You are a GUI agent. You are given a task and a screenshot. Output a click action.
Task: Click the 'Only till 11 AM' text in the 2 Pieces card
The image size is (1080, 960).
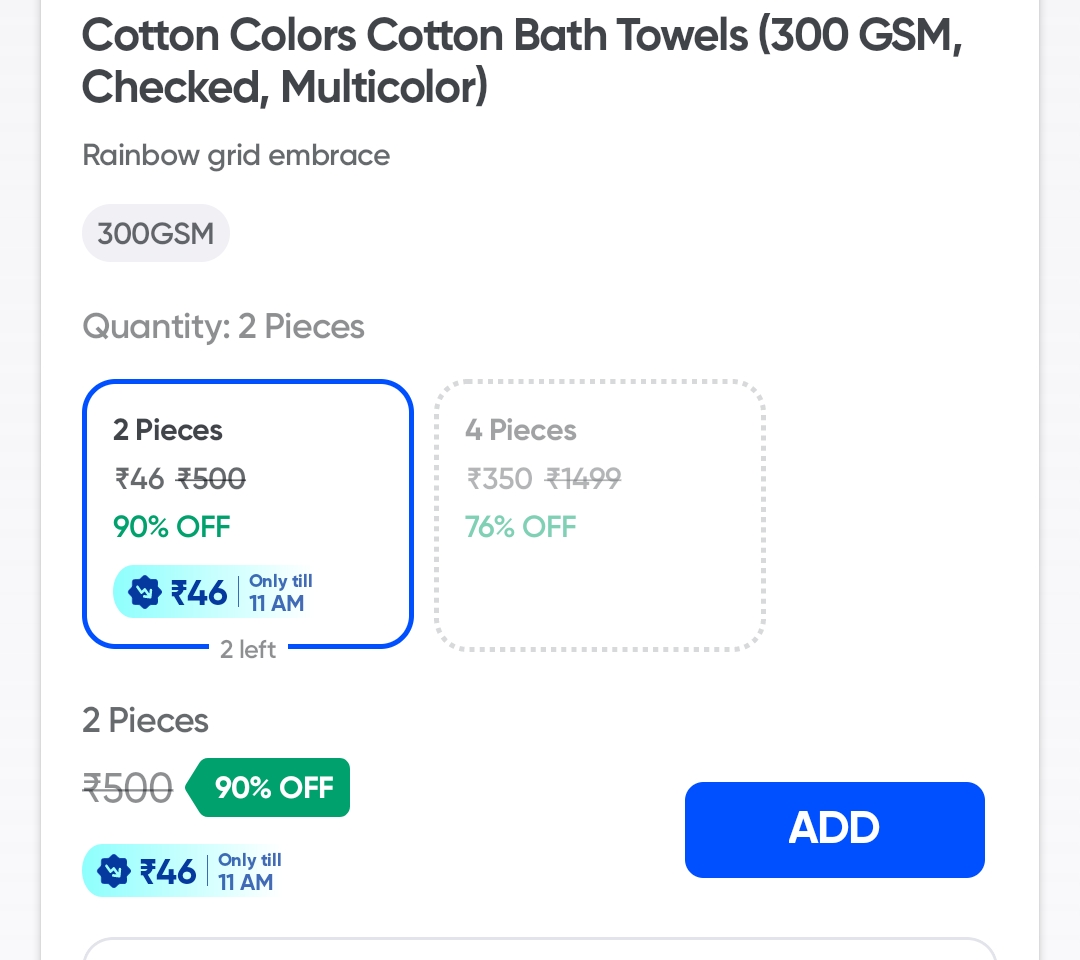(280, 593)
